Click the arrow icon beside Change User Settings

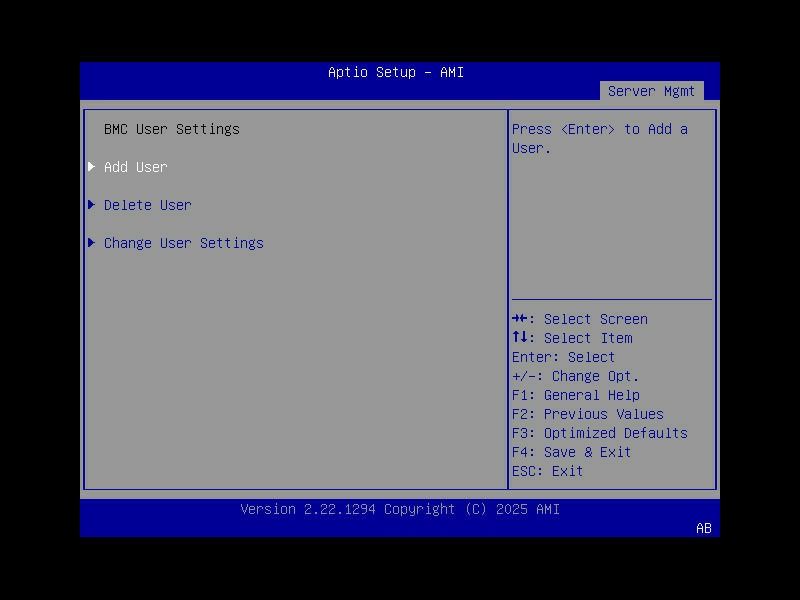[91, 243]
